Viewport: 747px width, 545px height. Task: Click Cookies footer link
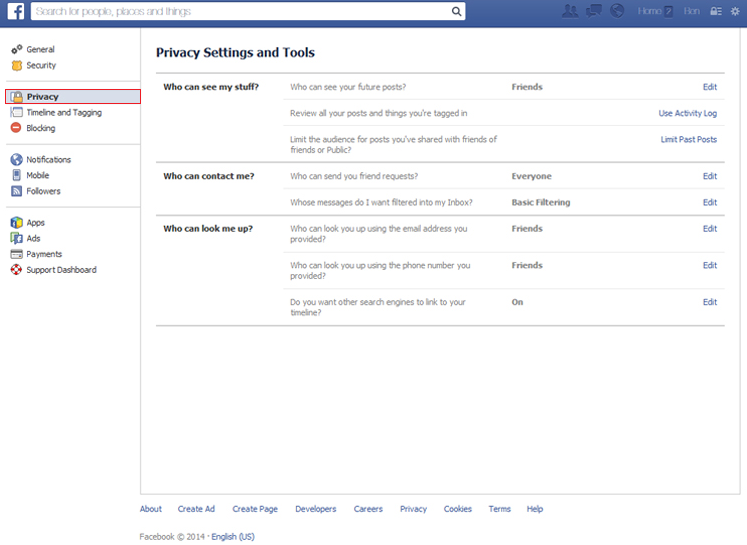click(457, 509)
